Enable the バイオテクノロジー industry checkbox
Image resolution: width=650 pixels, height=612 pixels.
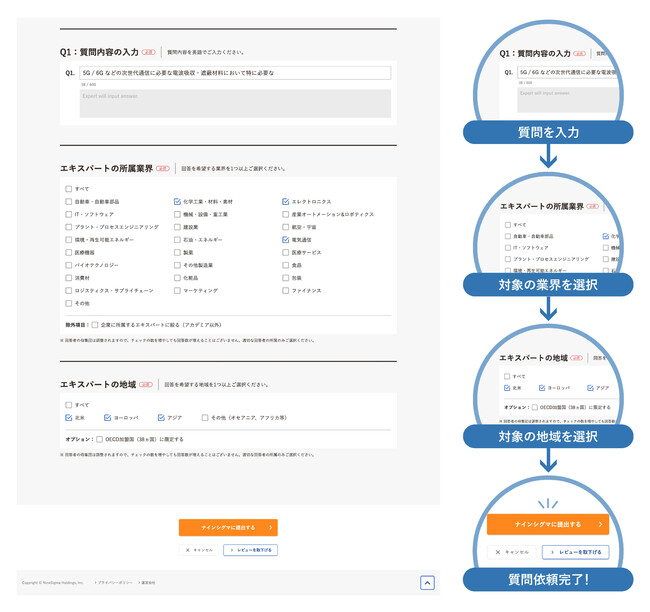(x=69, y=265)
